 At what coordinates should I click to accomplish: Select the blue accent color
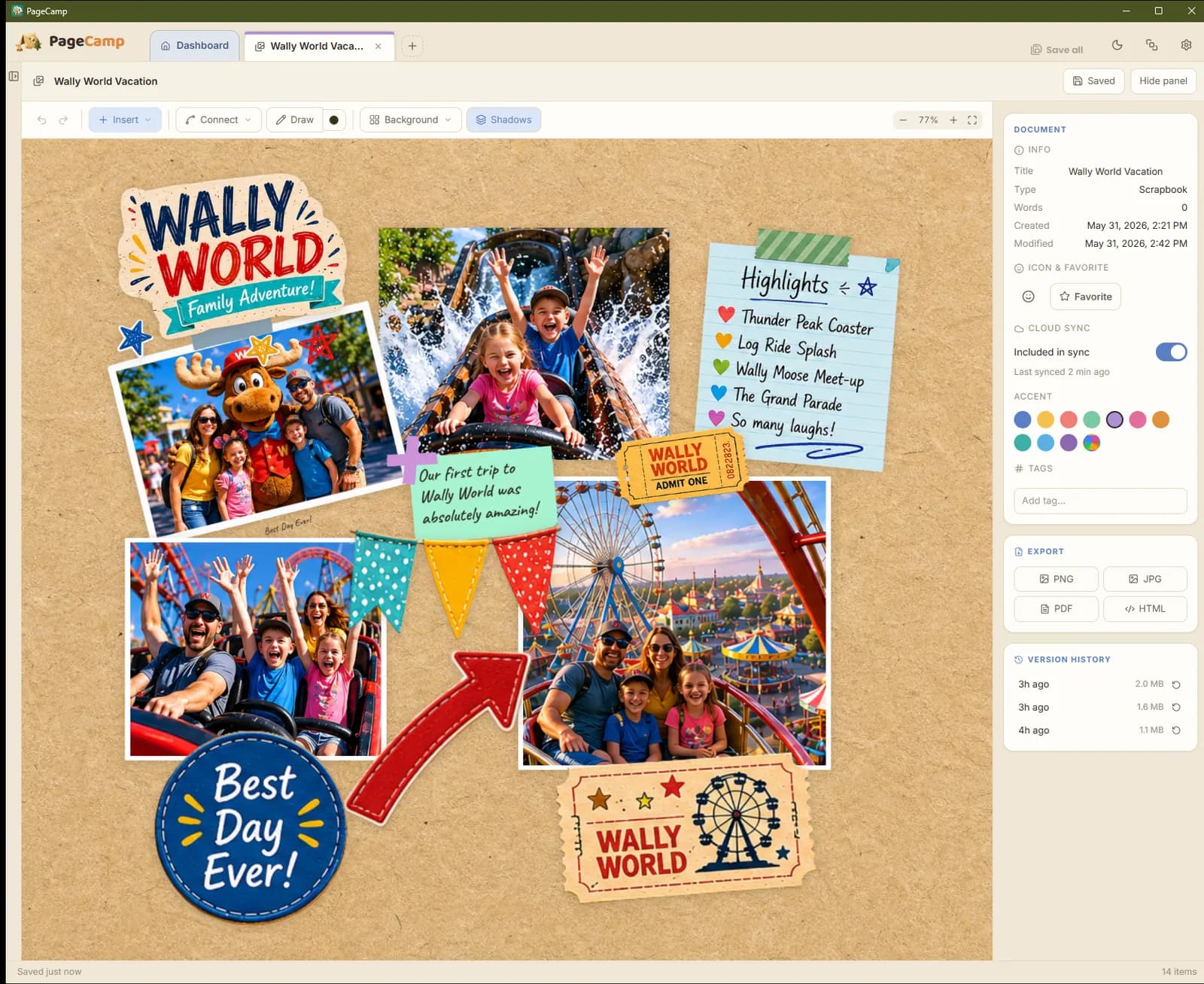coord(1023,419)
